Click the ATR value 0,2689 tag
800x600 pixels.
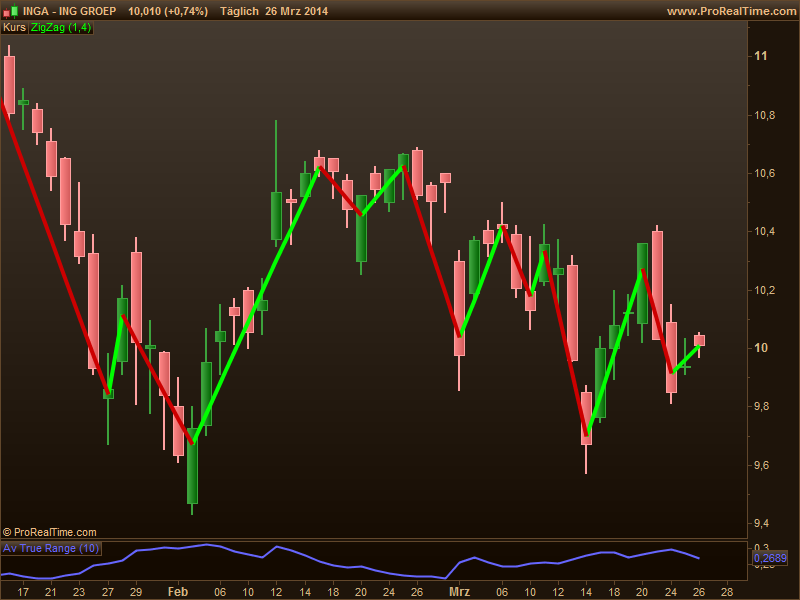770,558
